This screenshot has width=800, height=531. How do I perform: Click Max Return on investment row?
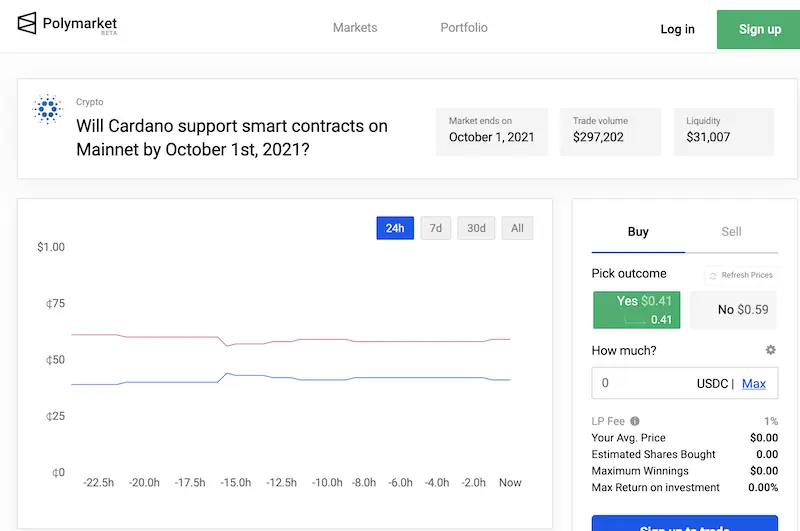tap(685, 487)
